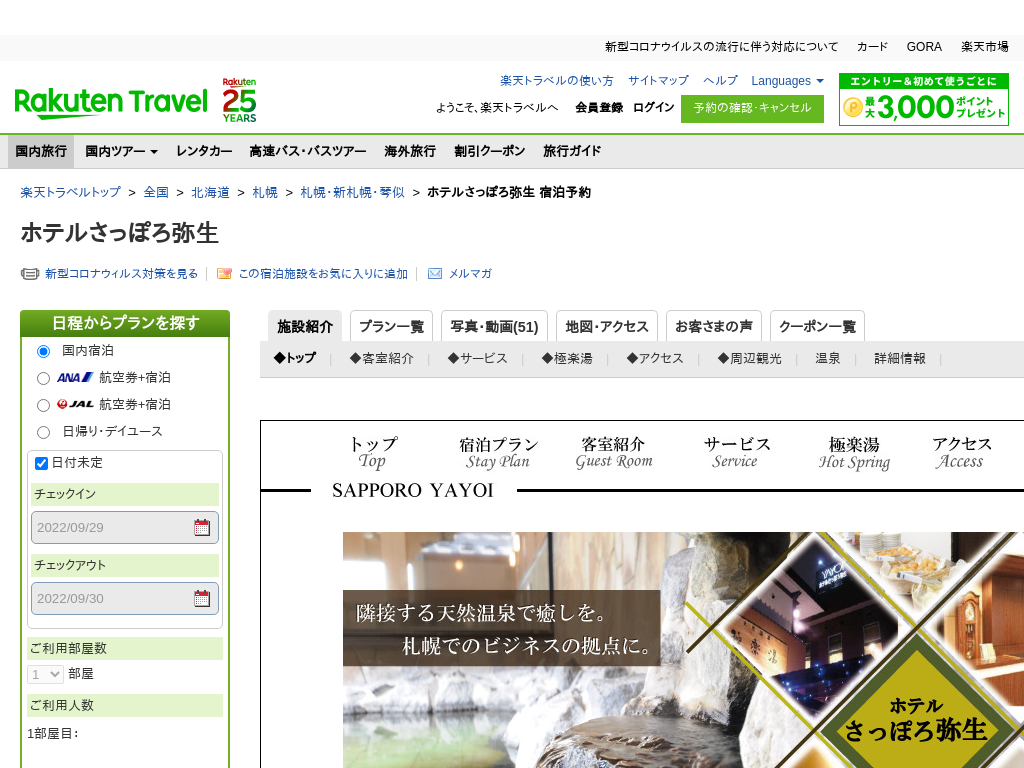Select the JAL 航空券+宿泊 radio option
This screenshot has height=768, width=1024.
coord(44,406)
